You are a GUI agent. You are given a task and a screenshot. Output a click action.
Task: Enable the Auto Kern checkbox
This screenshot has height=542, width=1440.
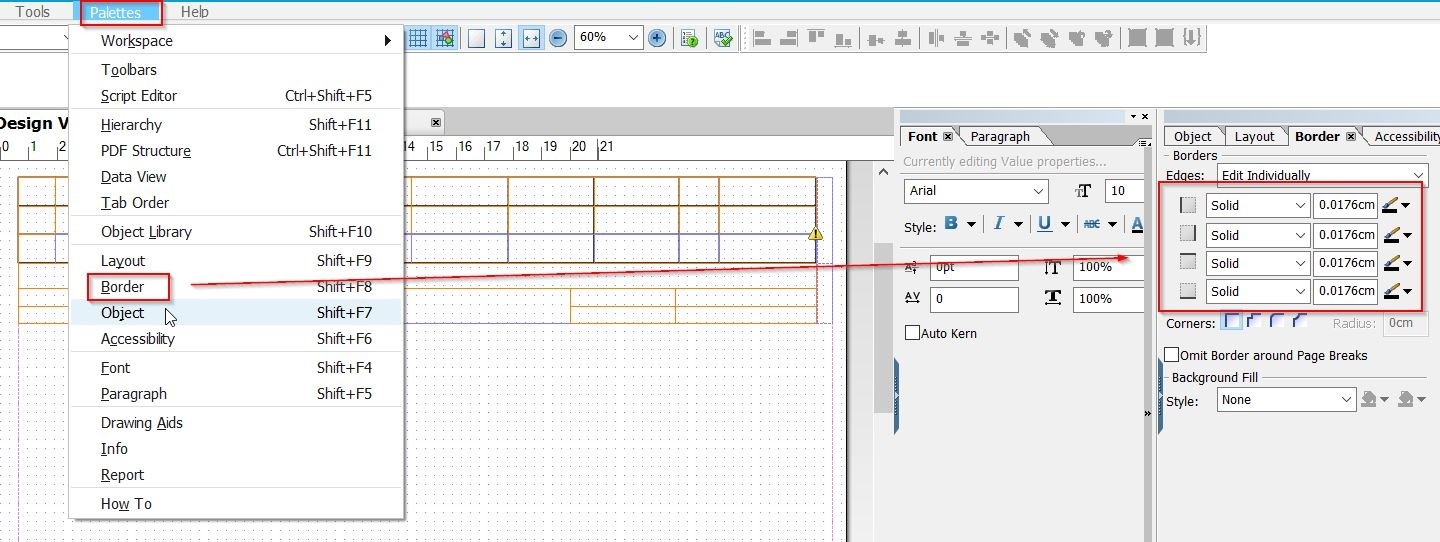coord(912,333)
